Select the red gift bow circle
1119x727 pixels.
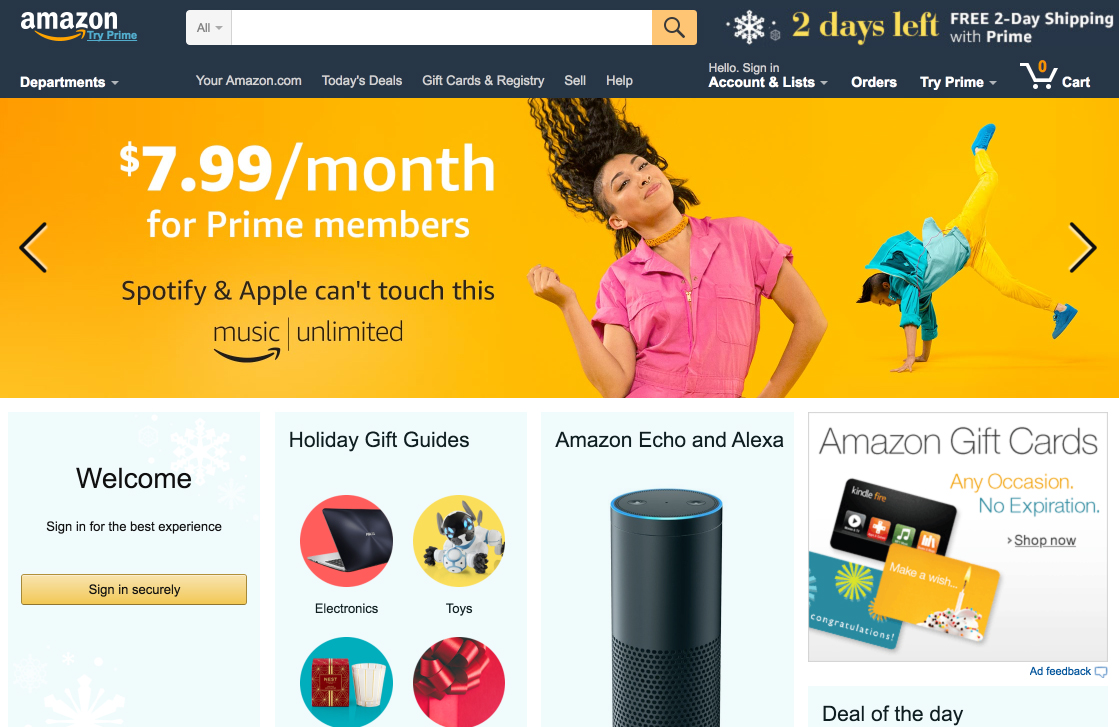tap(459, 682)
